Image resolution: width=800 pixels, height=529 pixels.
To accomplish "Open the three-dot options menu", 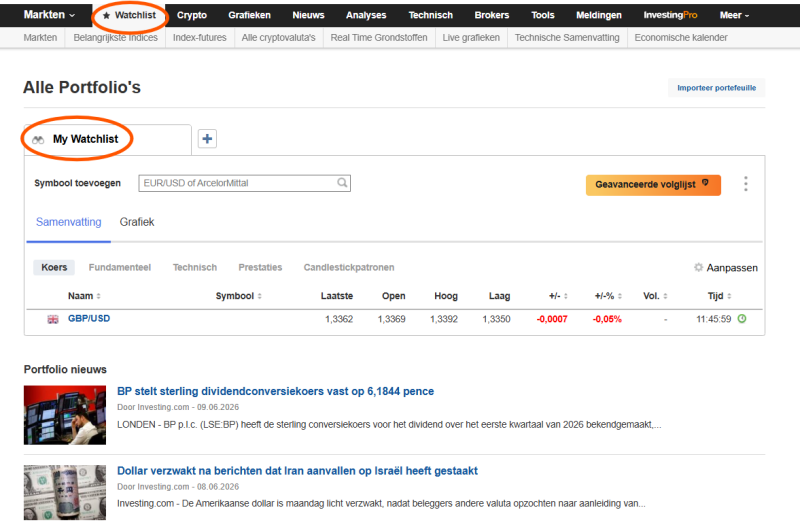I will [745, 184].
